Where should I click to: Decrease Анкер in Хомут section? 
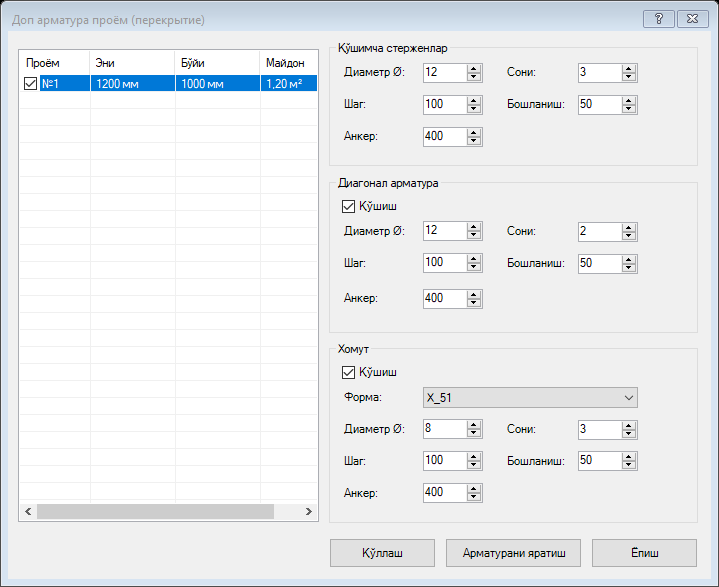(474, 498)
